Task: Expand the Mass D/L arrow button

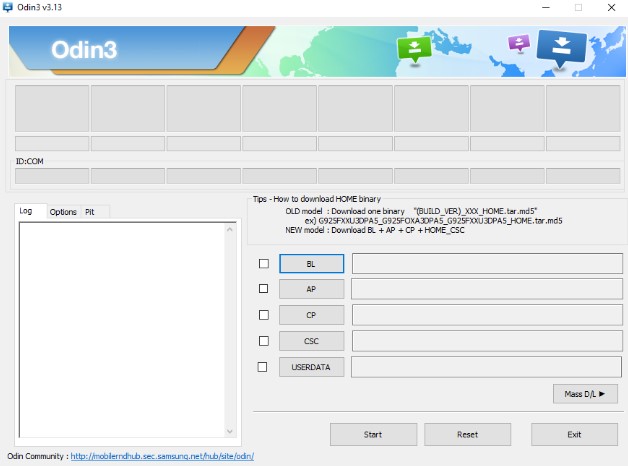Action: [584, 394]
